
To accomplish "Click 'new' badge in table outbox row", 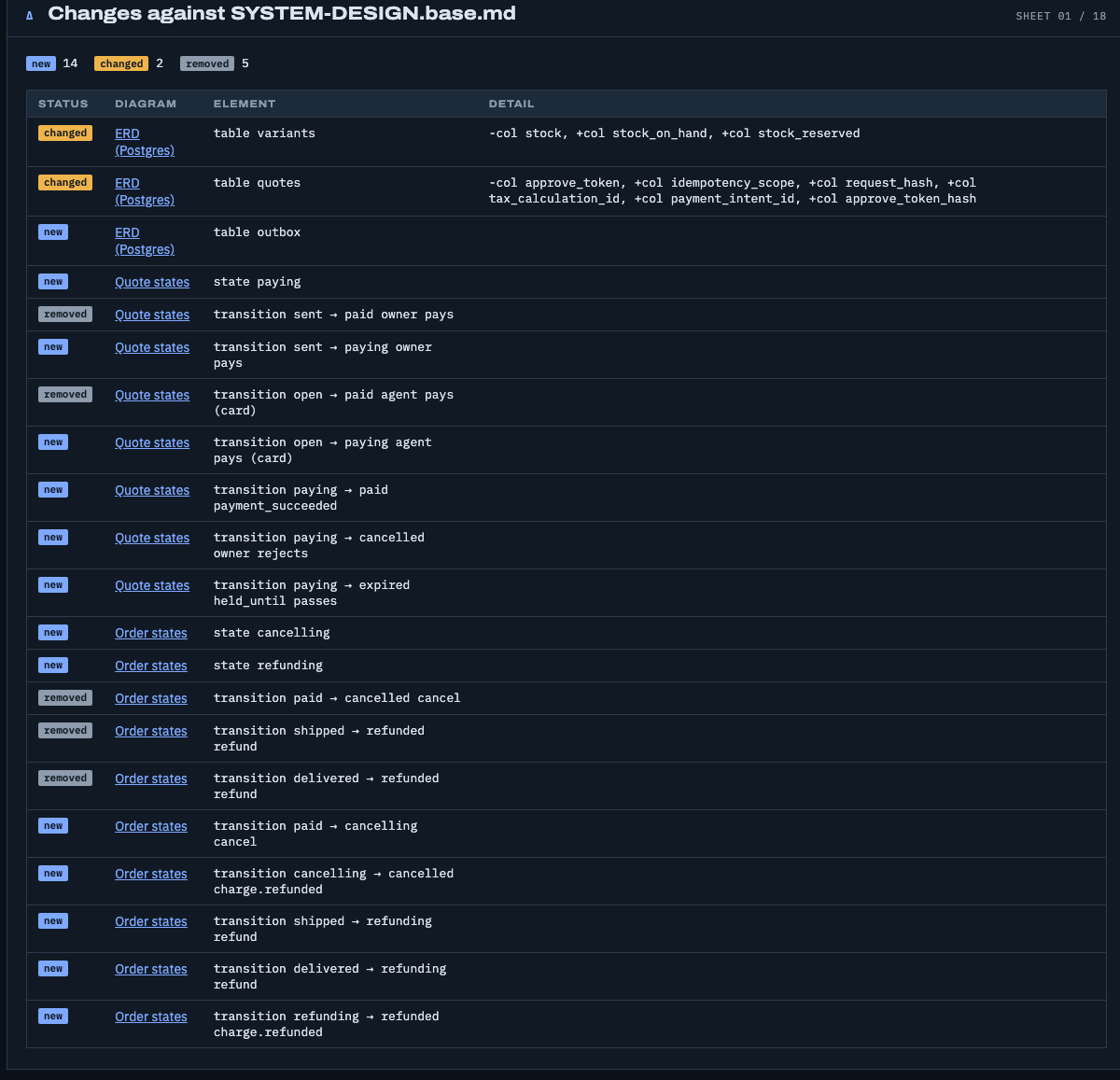I will point(53,232).
